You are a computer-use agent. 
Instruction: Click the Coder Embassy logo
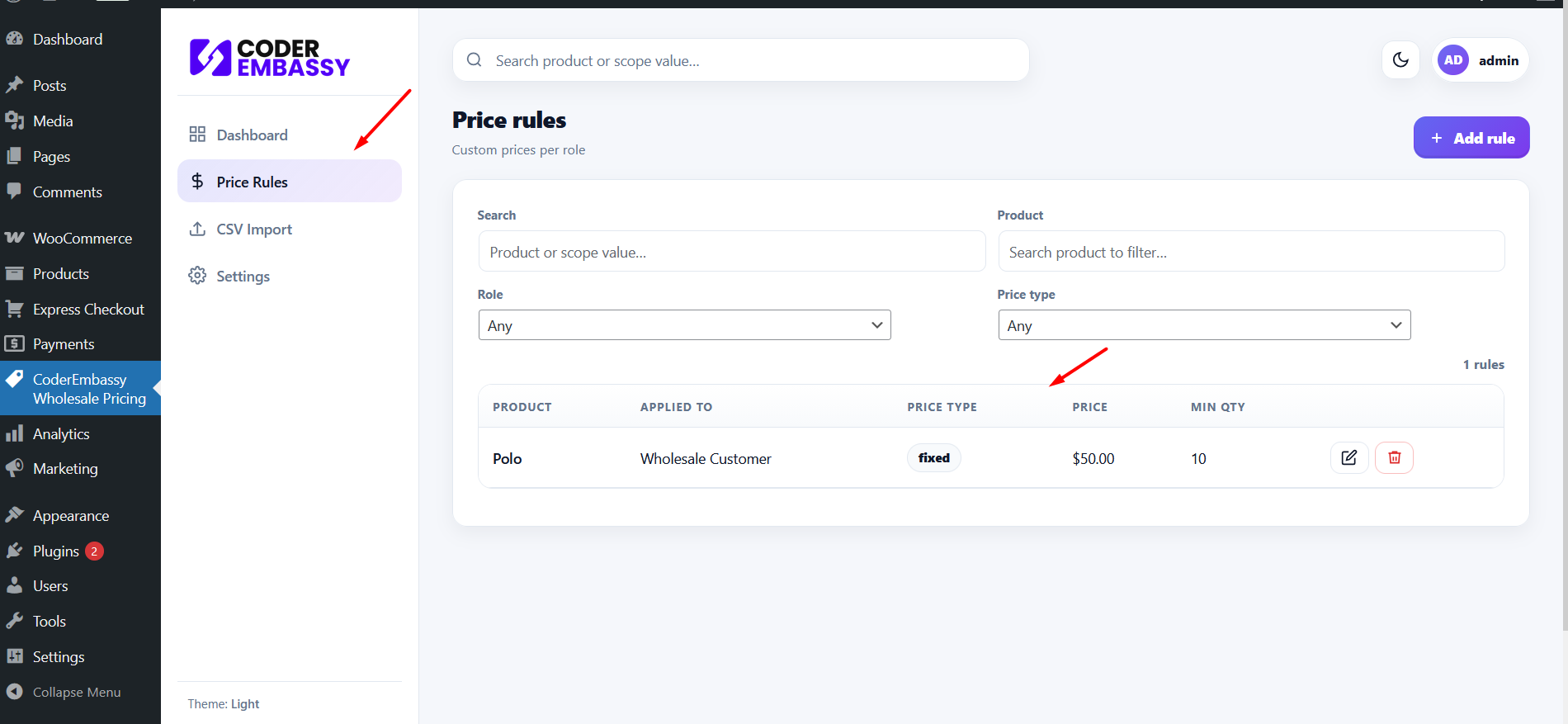pyautogui.click(x=270, y=58)
